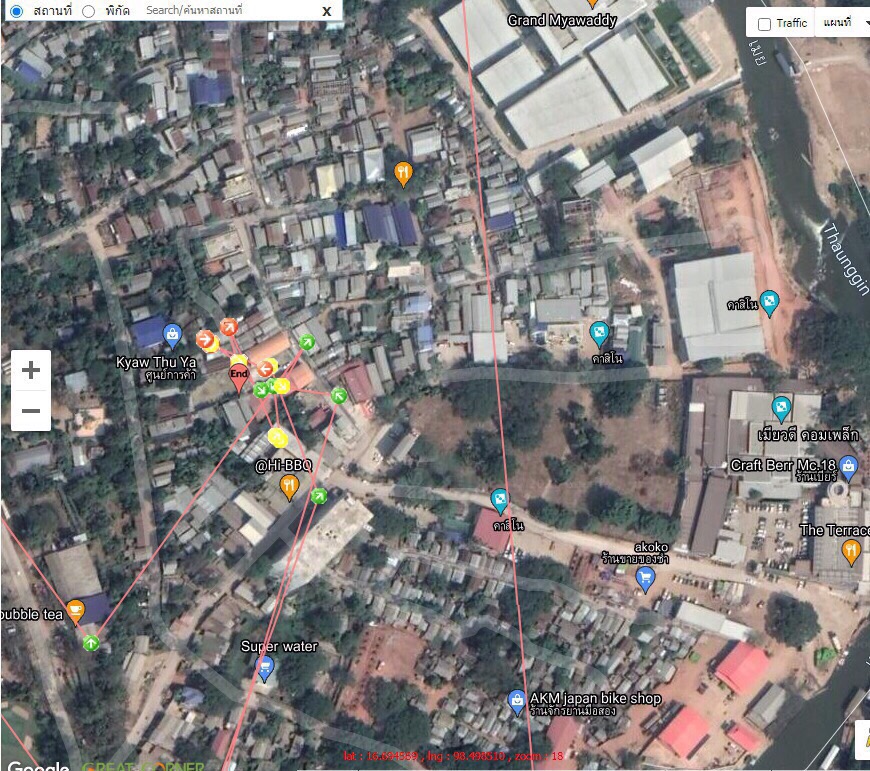Click the เมียวดี คอมเพล็ก label

click(808, 435)
